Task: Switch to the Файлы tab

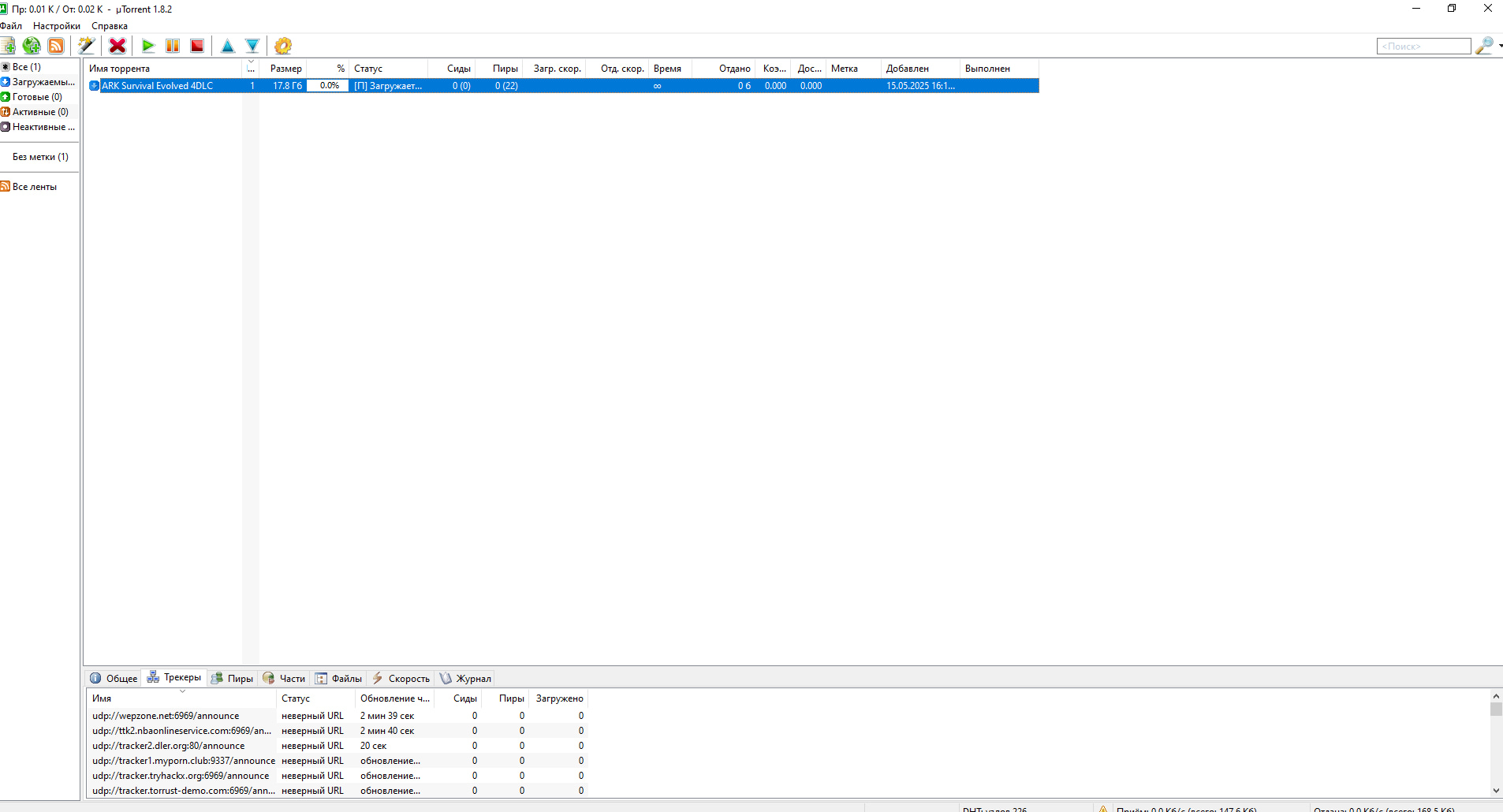Action: (338, 678)
